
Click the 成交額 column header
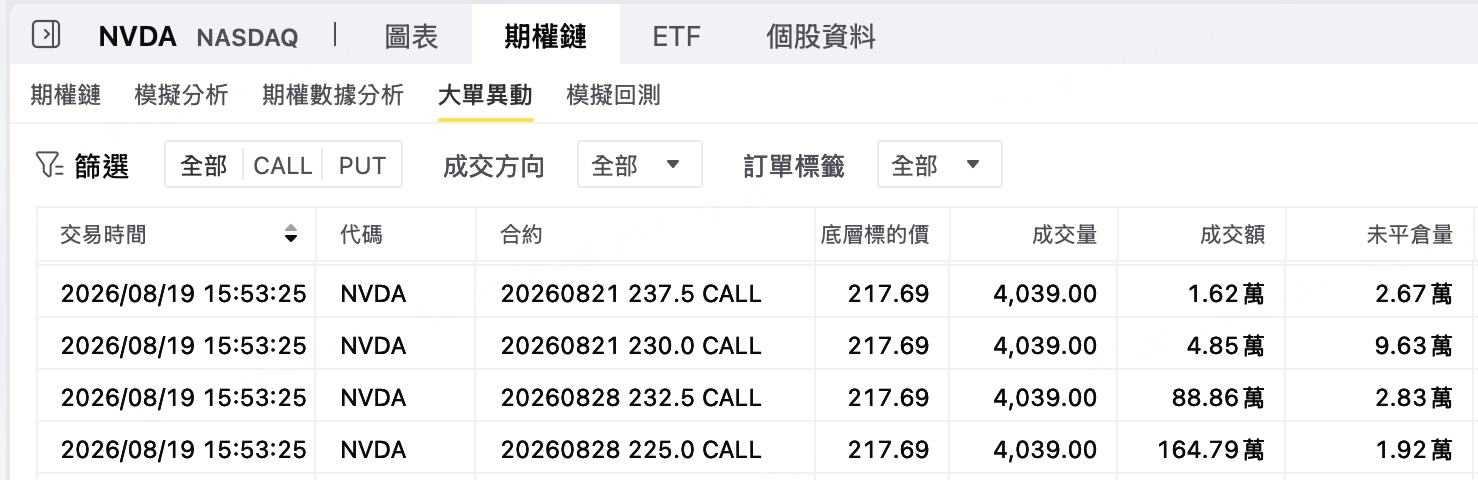pos(1232,235)
